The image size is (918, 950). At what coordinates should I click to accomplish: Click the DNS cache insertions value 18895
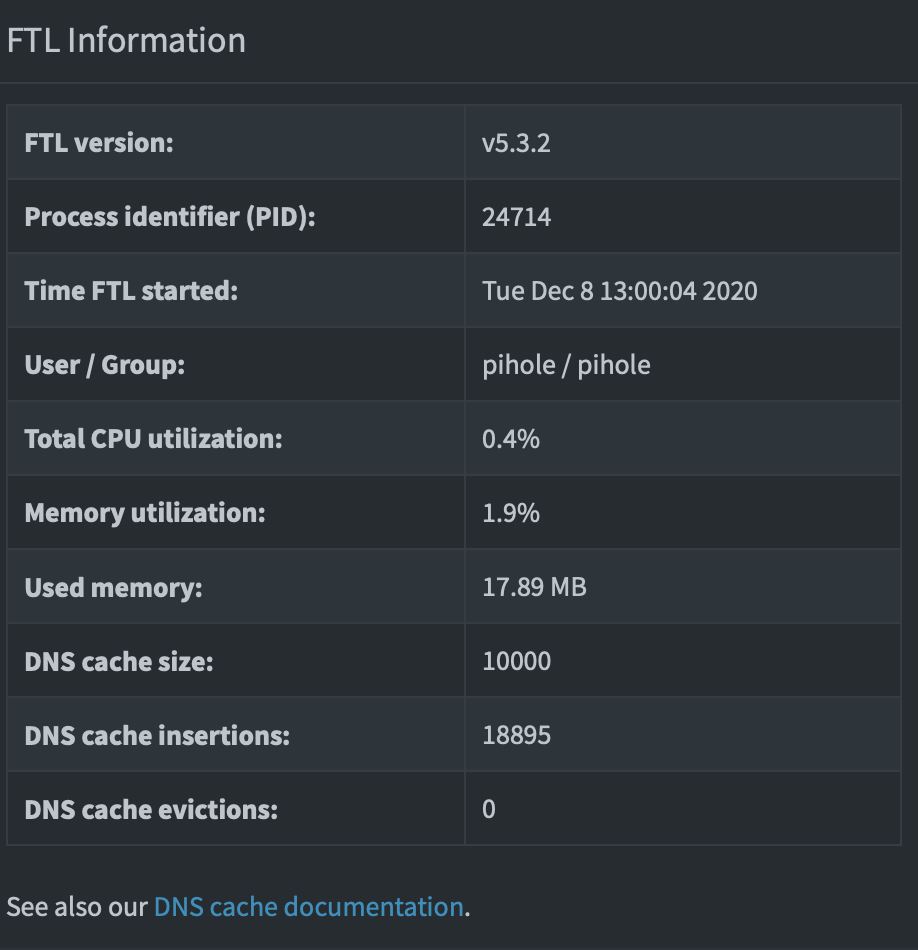515,734
